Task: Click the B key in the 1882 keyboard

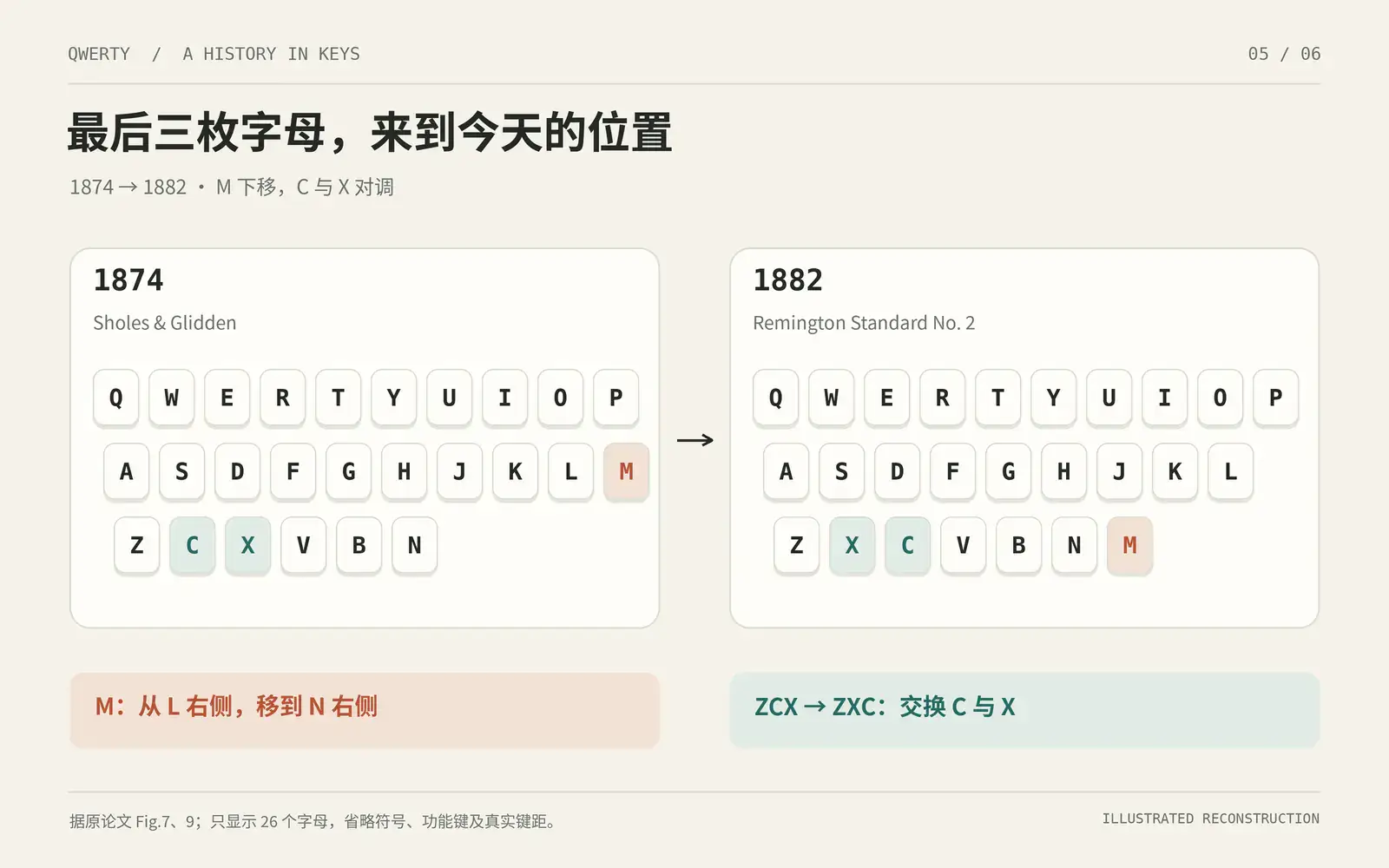Action: (1018, 545)
